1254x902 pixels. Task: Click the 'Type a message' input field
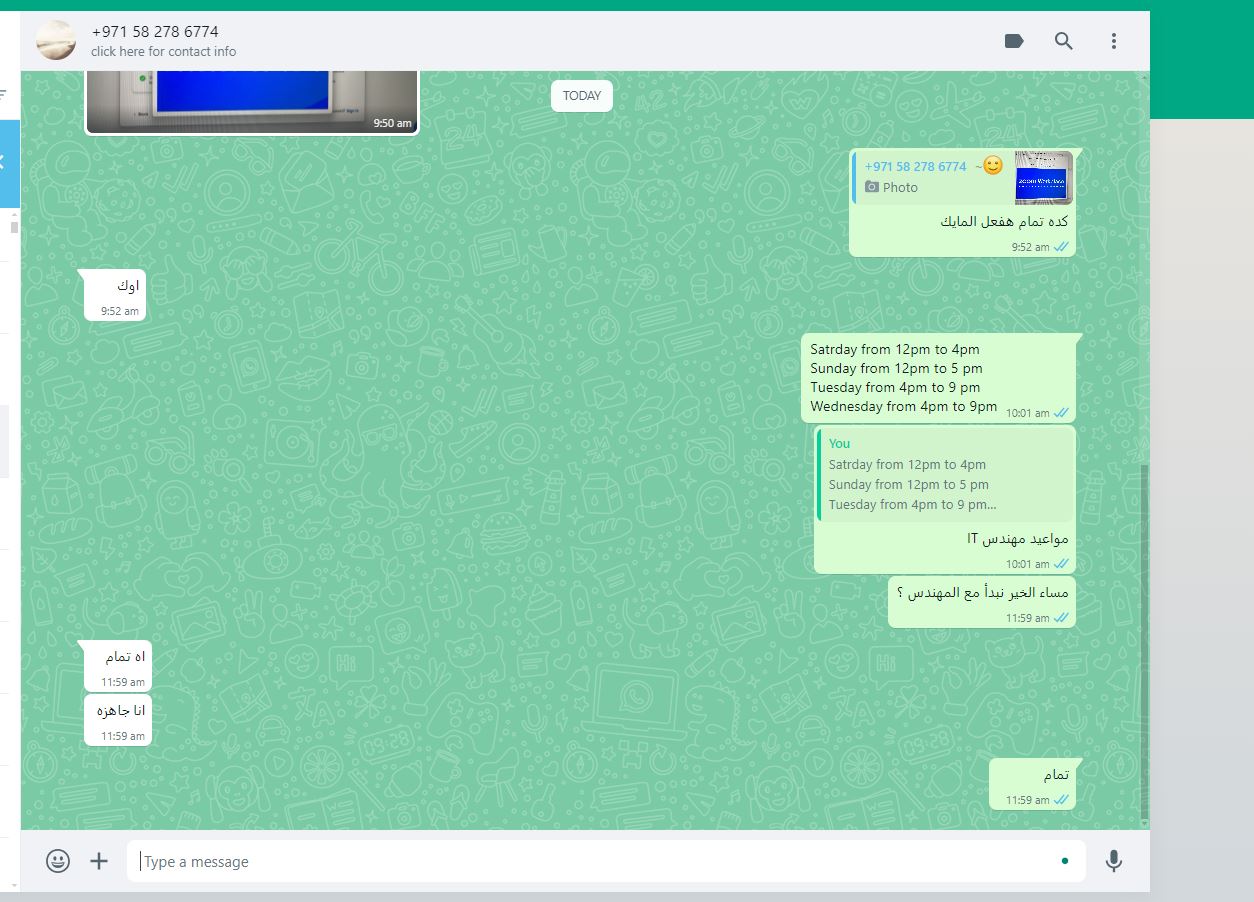pyautogui.click(x=606, y=861)
